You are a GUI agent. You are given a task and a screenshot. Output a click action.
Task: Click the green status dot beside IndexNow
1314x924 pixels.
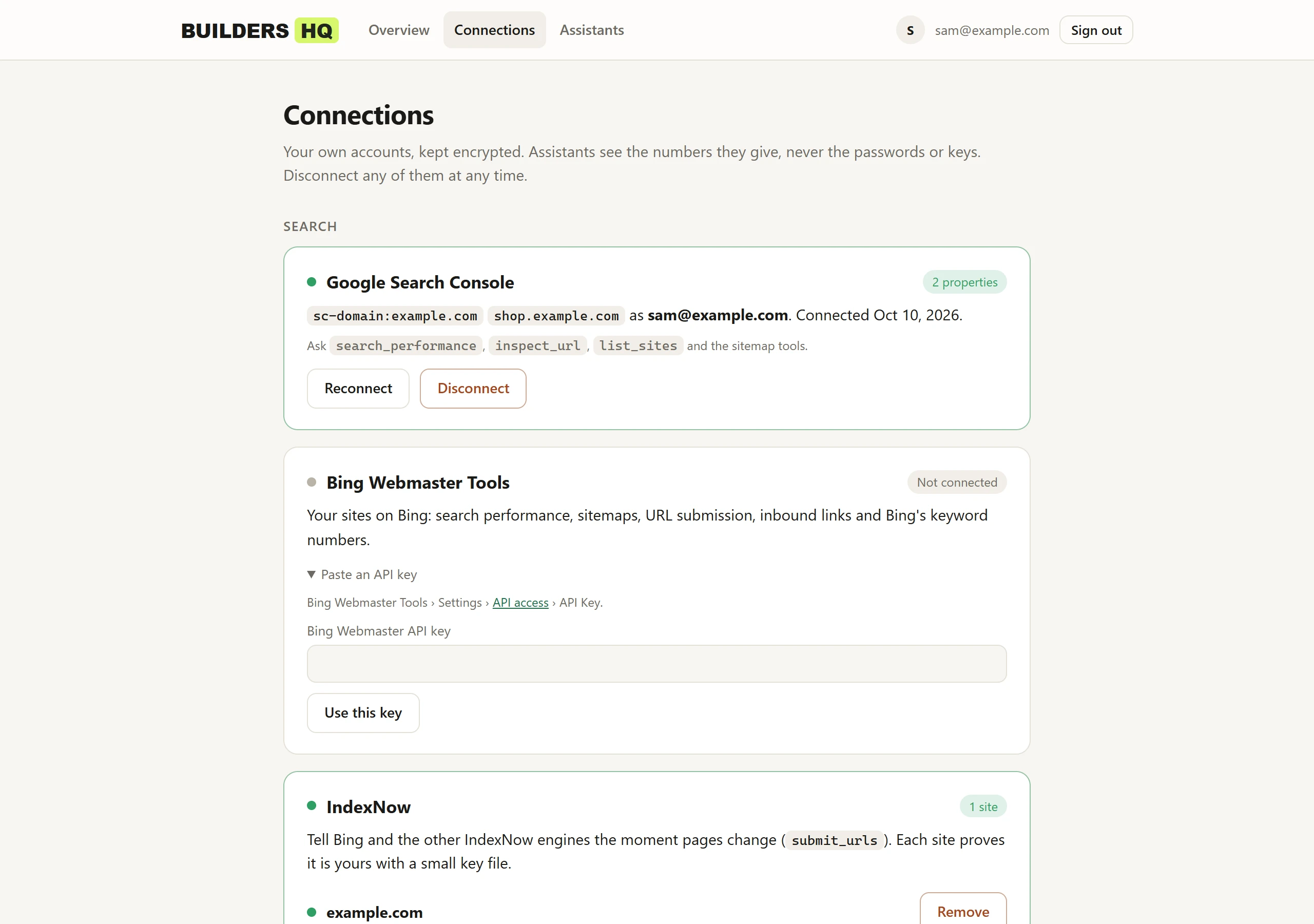point(312,805)
